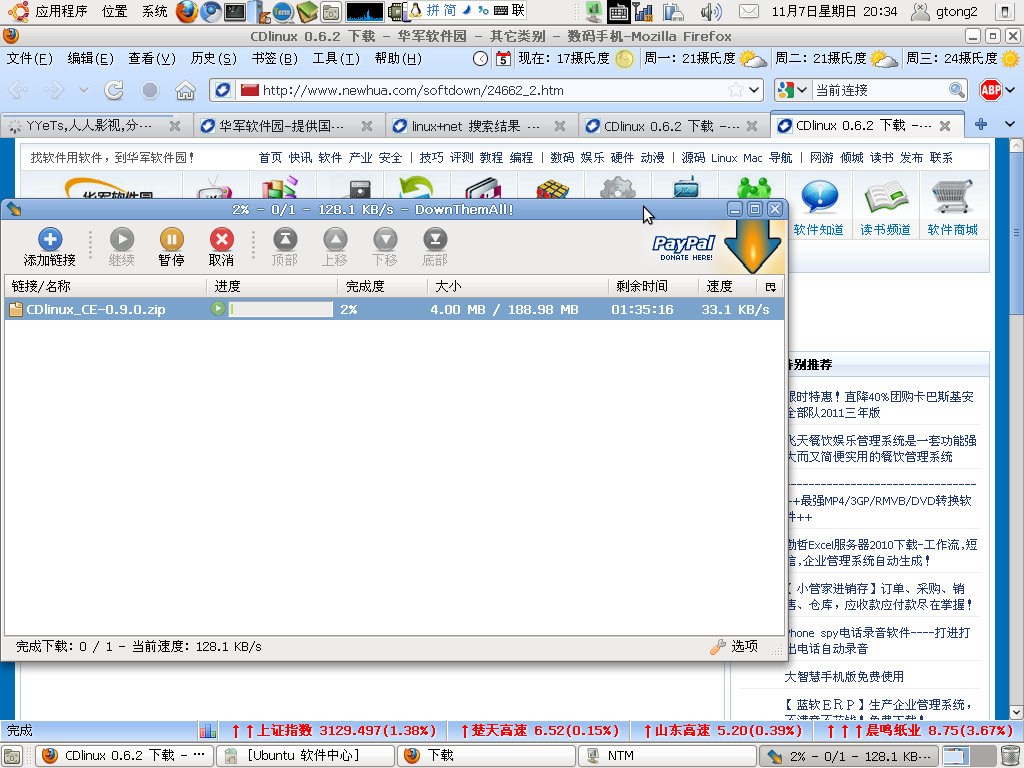Switch to linux+net 搜索结果 tab

tap(480, 125)
